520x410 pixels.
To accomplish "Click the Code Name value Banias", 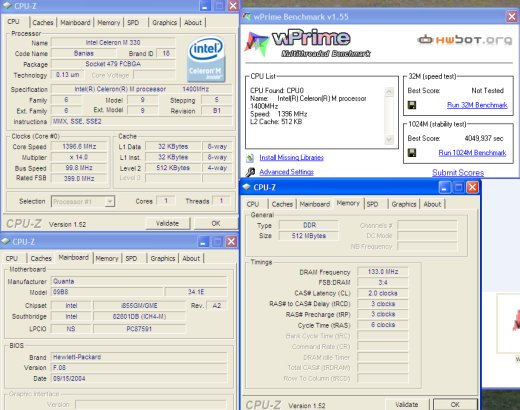I will (x=84, y=53).
